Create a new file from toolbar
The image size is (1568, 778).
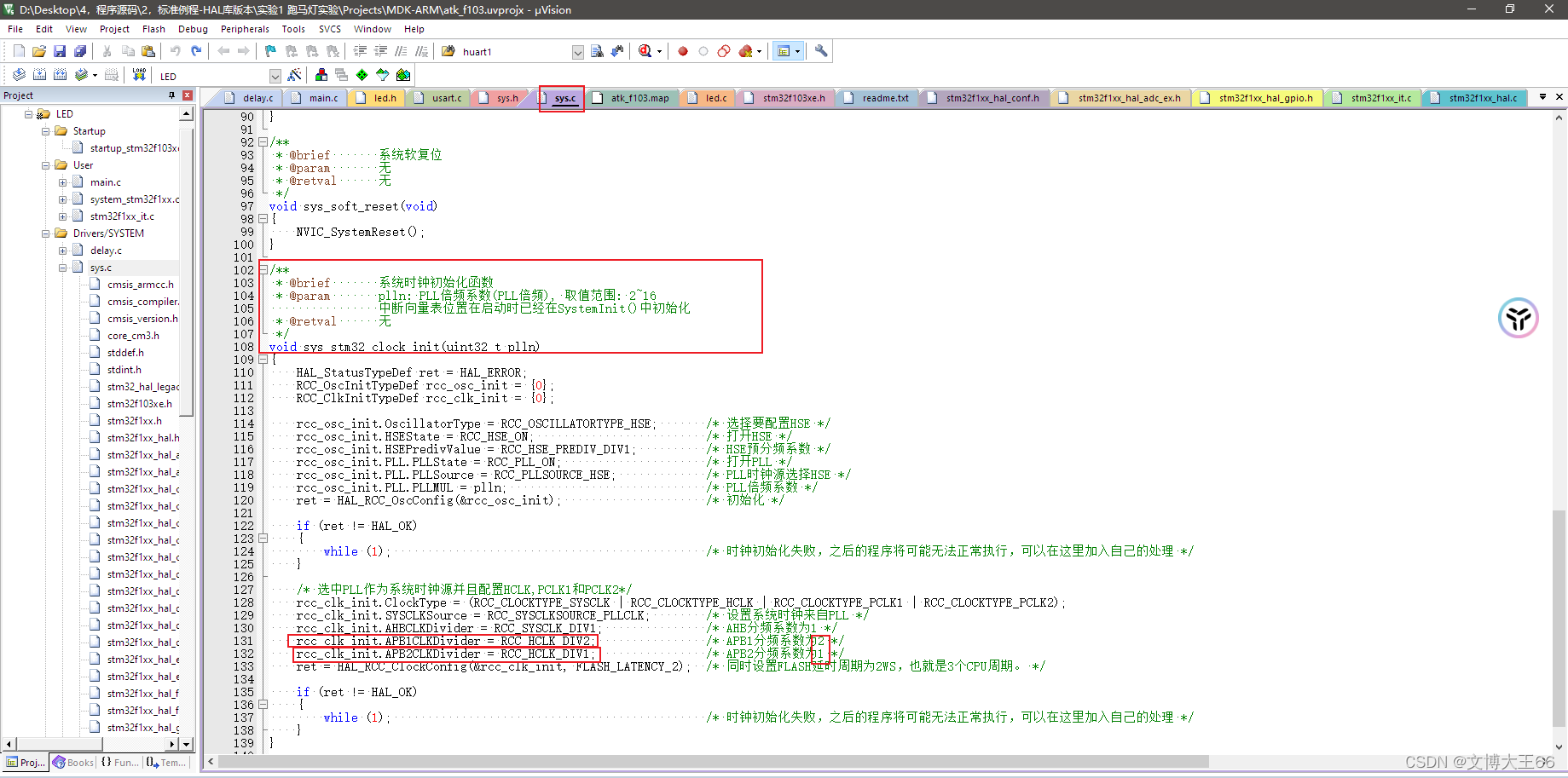pyautogui.click(x=19, y=51)
